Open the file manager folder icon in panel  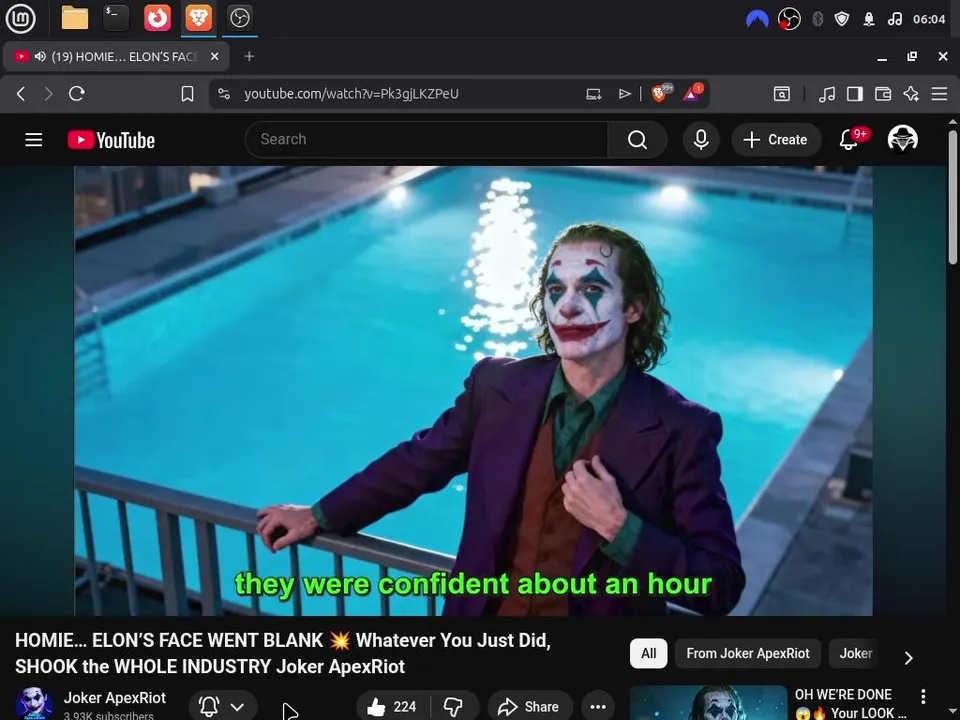tap(75, 18)
